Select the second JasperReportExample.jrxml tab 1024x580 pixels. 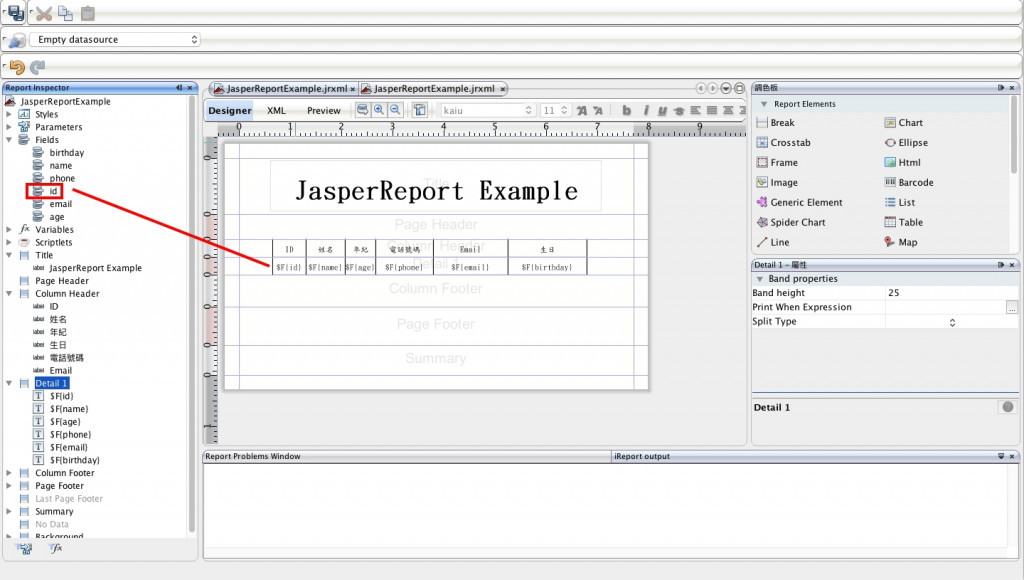click(x=434, y=88)
